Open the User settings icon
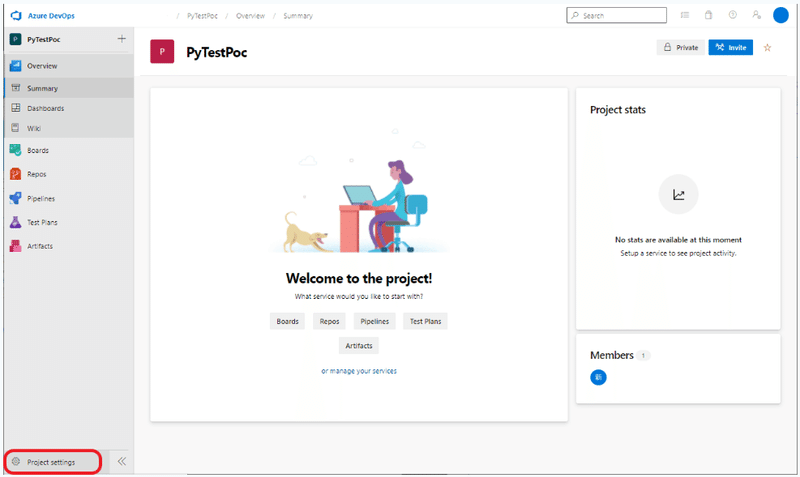The height and width of the screenshot is (477, 800). 757,15
